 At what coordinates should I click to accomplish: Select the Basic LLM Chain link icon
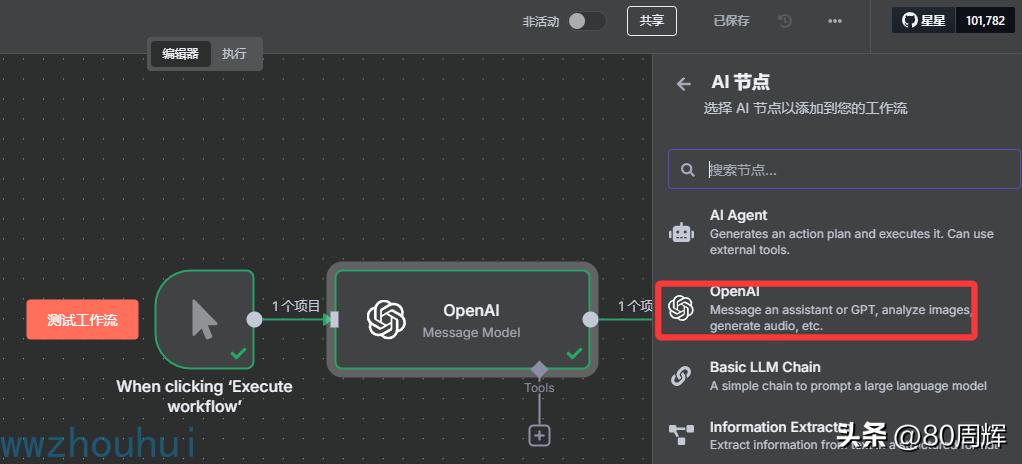pyautogui.click(x=681, y=376)
